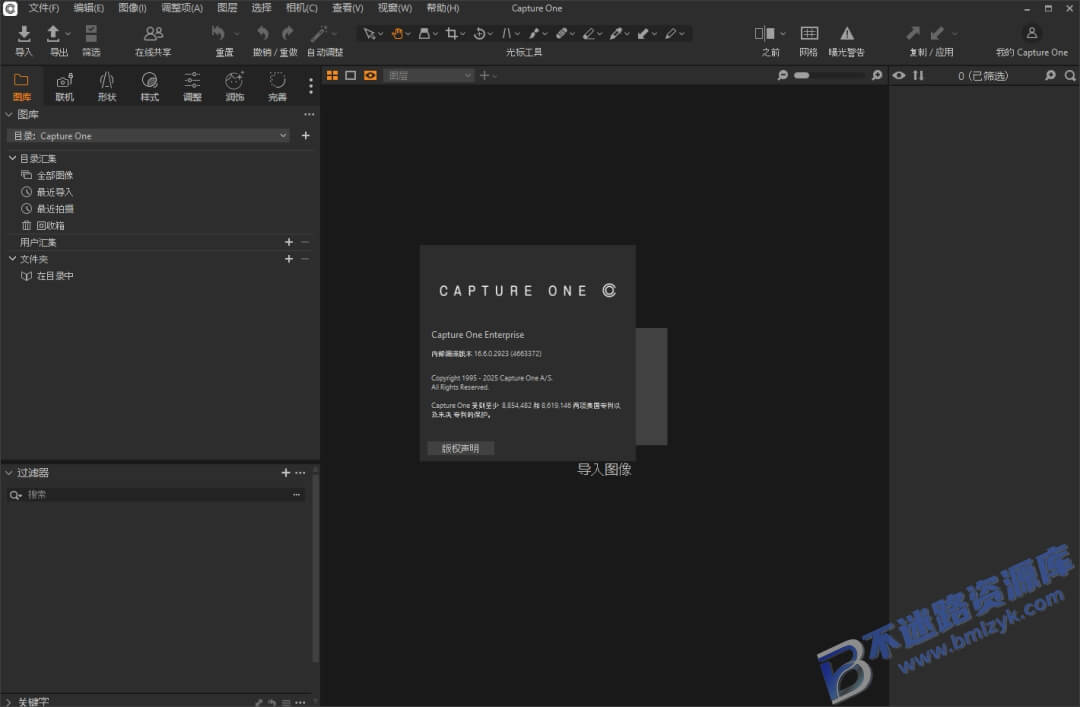Click the 导入图像 import images link

(604, 469)
